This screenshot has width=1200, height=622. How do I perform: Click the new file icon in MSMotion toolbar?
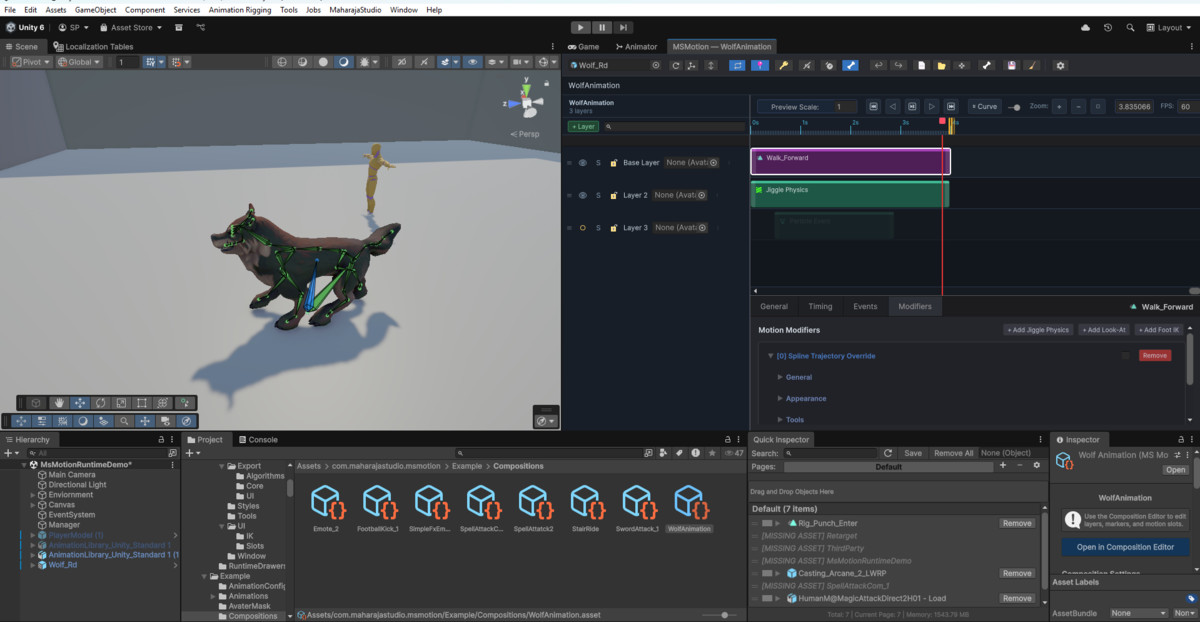pyautogui.click(x=922, y=65)
